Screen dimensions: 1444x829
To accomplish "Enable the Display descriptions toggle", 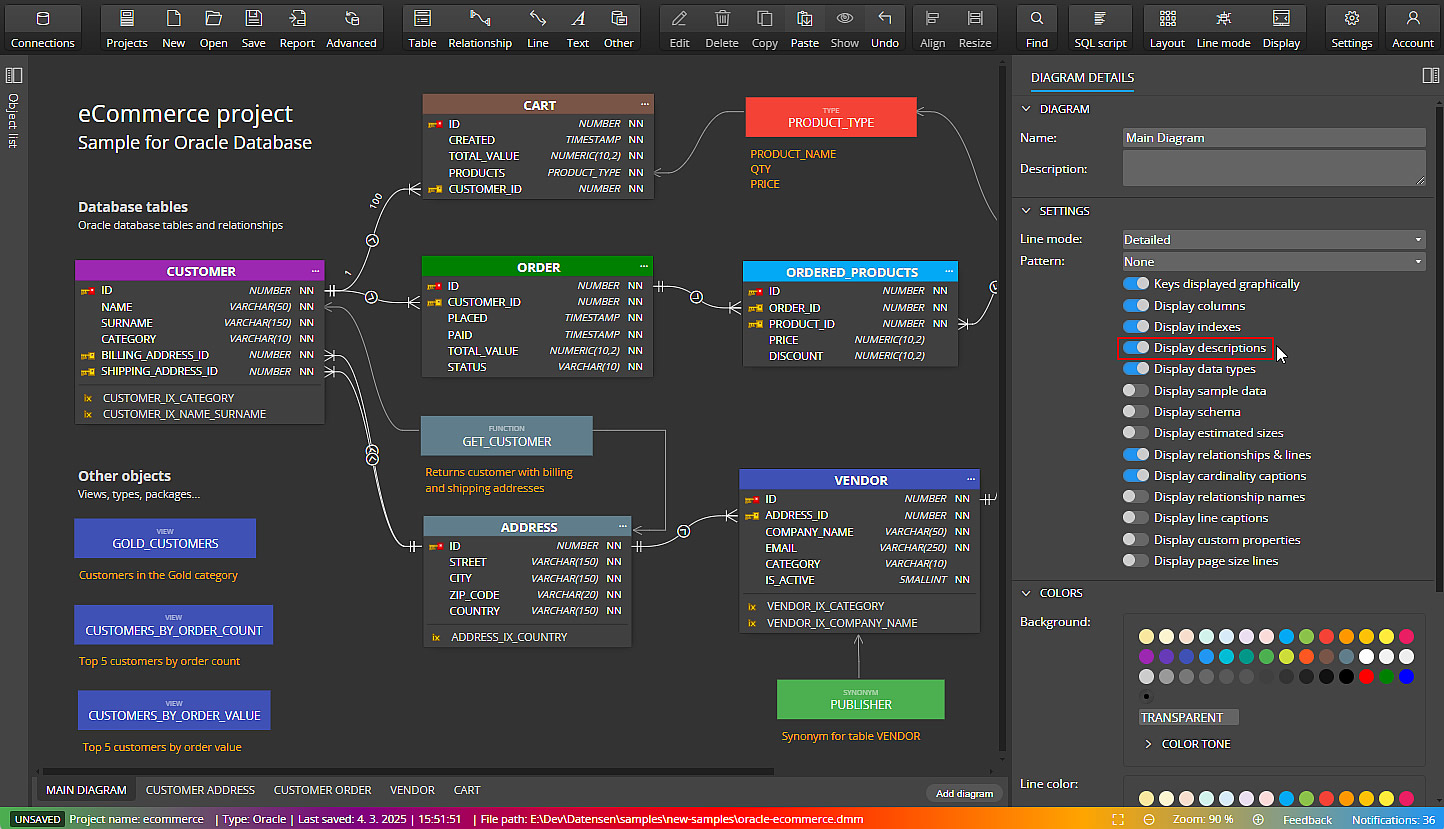I will pos(1136,347).
